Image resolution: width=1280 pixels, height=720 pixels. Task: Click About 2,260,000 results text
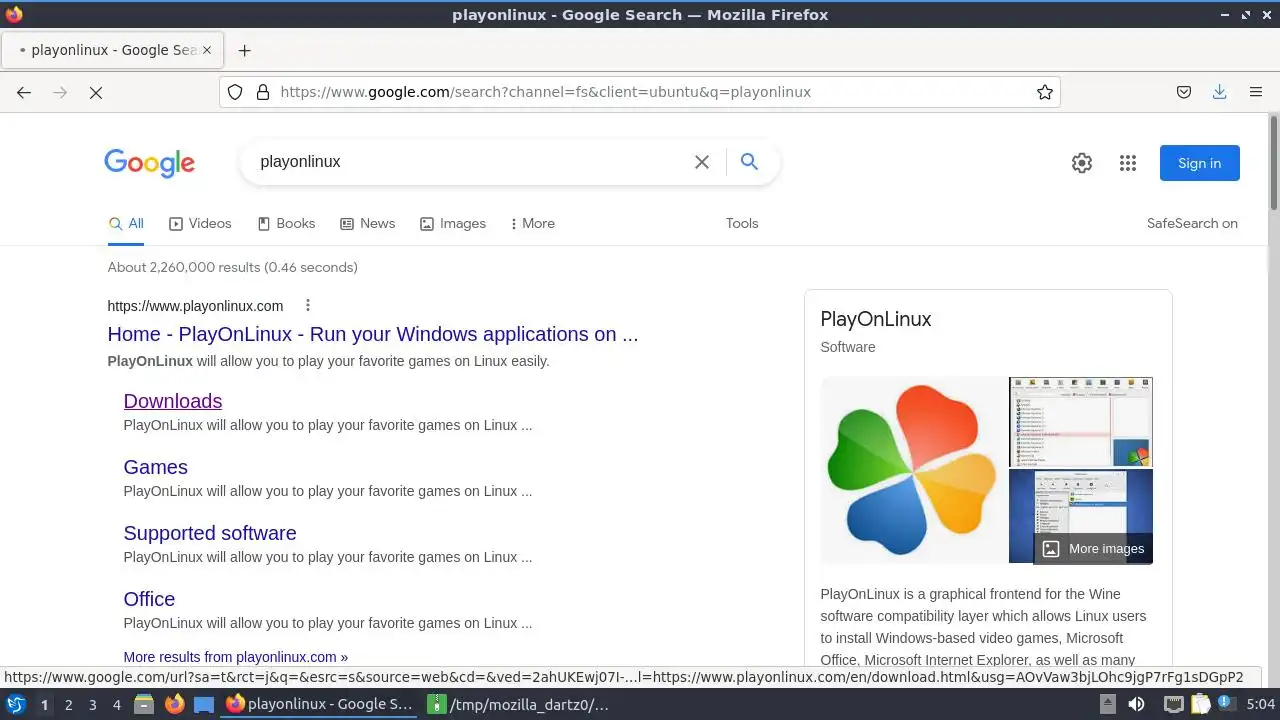[232, 268]
